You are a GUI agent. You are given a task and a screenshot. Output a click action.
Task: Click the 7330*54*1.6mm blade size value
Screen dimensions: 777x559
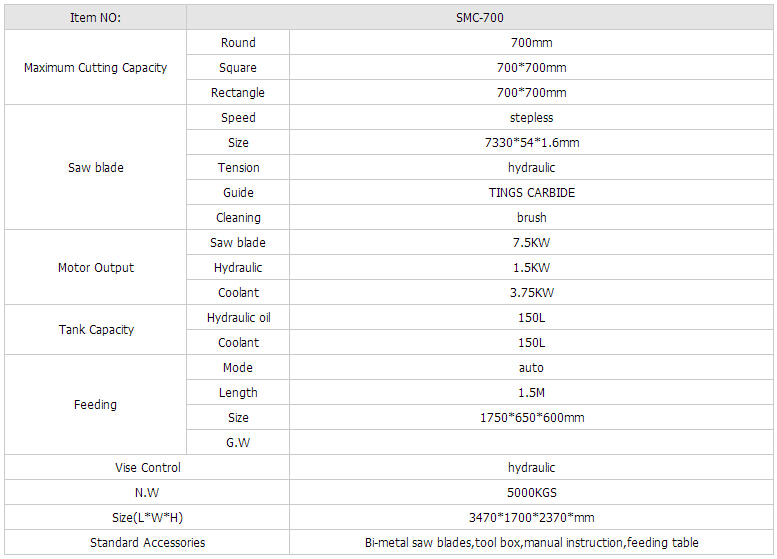coord(531,143)
